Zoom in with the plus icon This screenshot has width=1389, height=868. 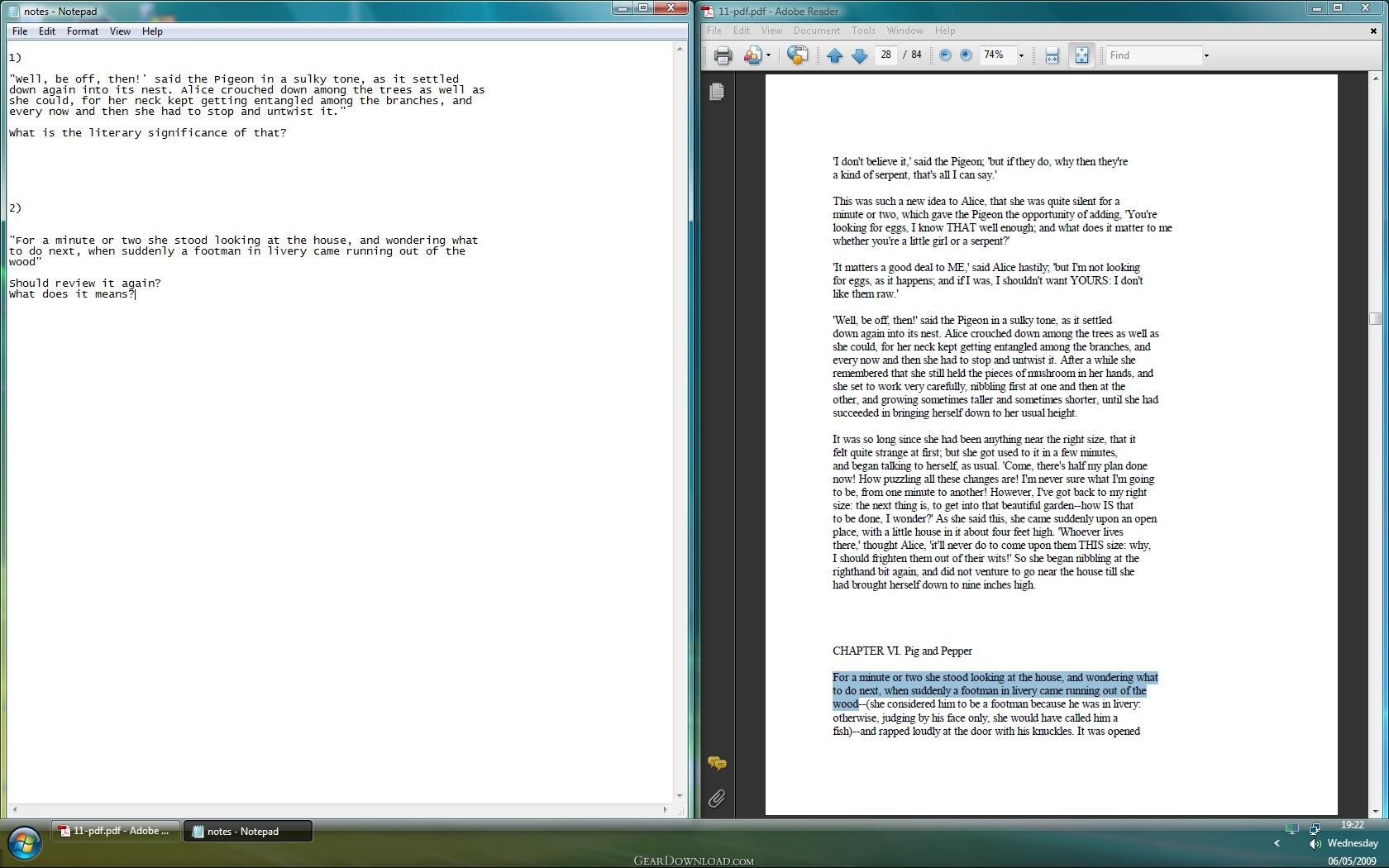tap(965, 55)
